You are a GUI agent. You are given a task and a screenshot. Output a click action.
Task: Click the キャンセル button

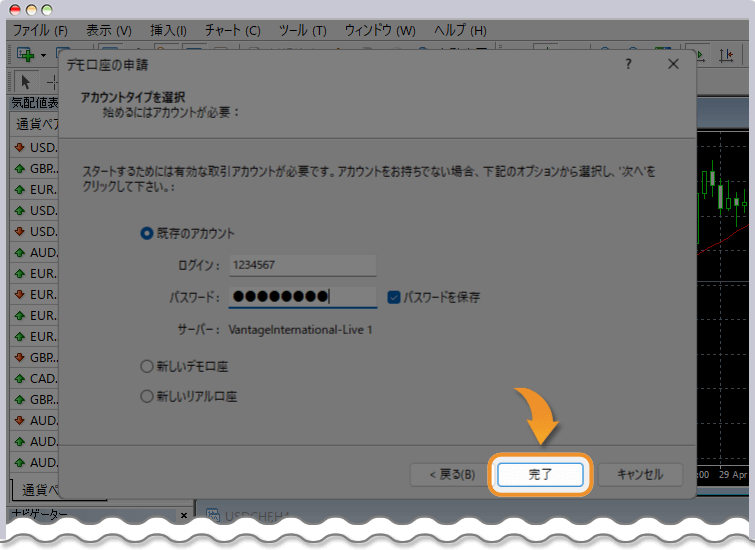click(640, 475)
